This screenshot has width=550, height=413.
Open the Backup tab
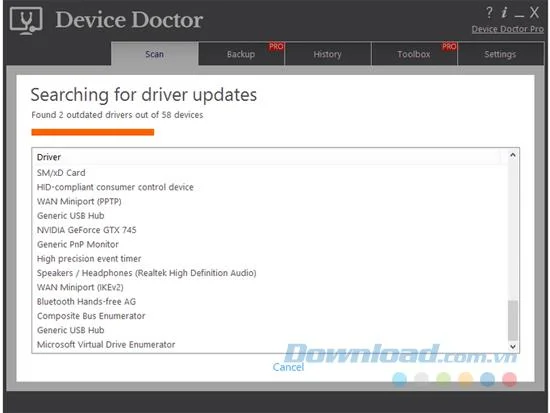tap(241, 54)
